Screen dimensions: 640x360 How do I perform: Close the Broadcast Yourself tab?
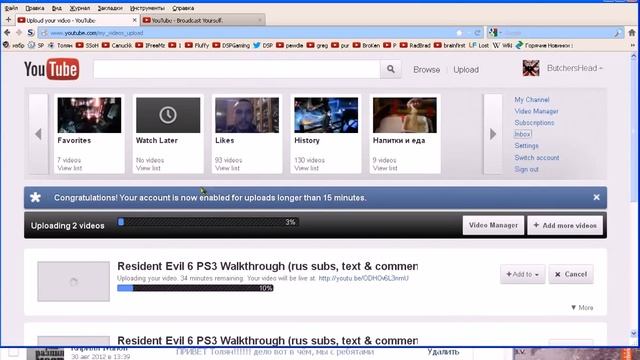click(x=260, y=20)
